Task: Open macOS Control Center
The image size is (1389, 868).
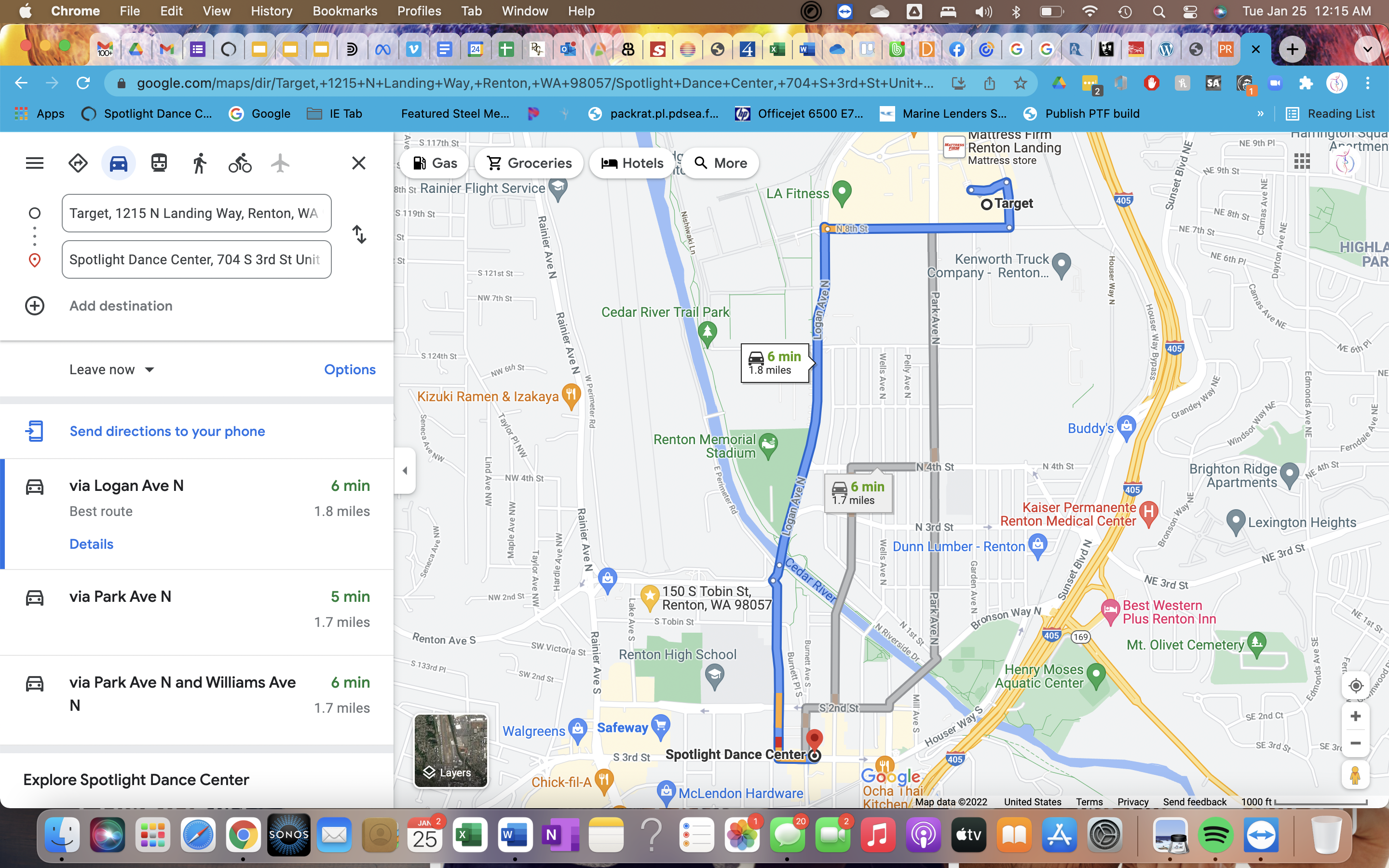Action: (x=1190, y=11)
